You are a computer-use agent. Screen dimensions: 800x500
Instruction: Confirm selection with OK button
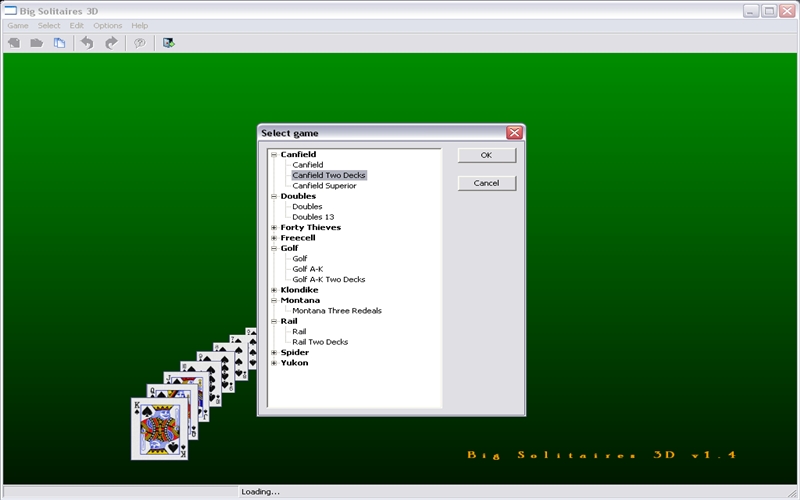click(x=487, y=155)
